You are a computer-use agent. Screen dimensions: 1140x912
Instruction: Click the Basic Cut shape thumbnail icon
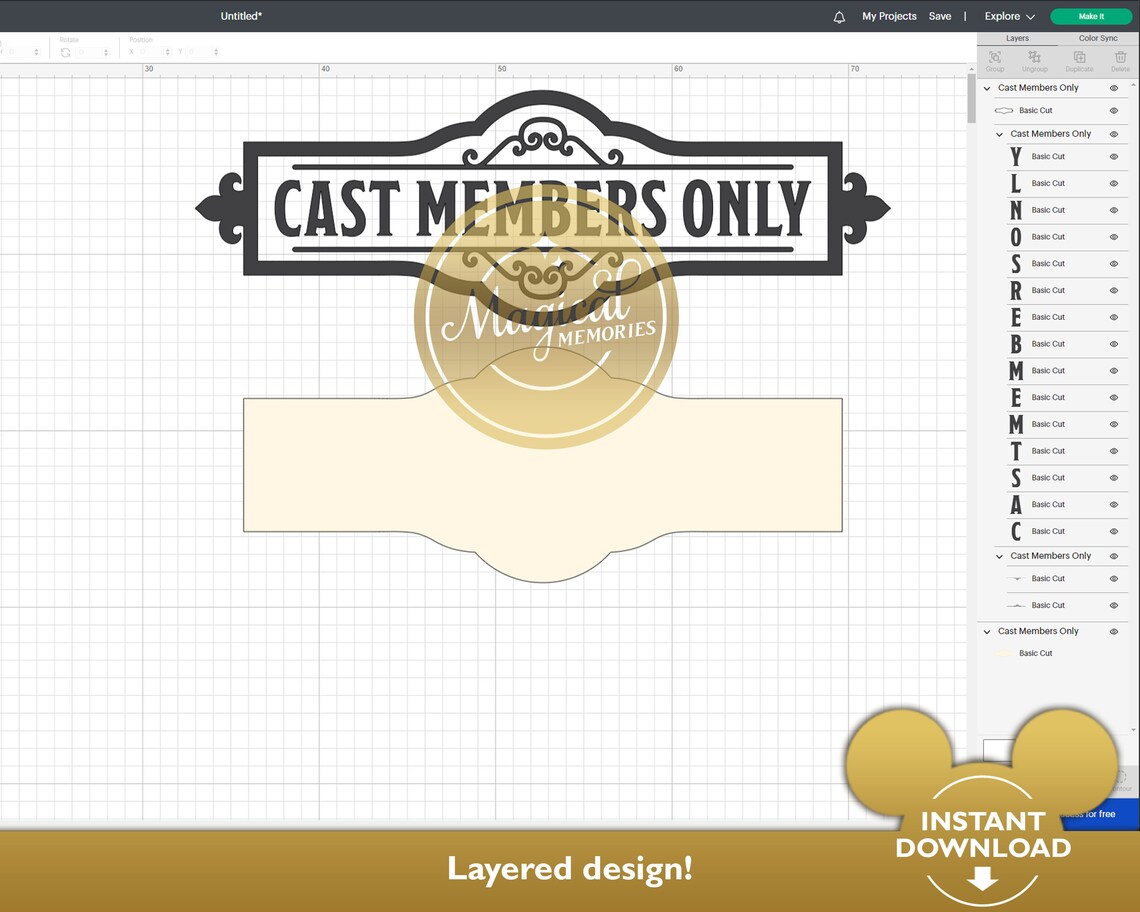coord(1004,110)
